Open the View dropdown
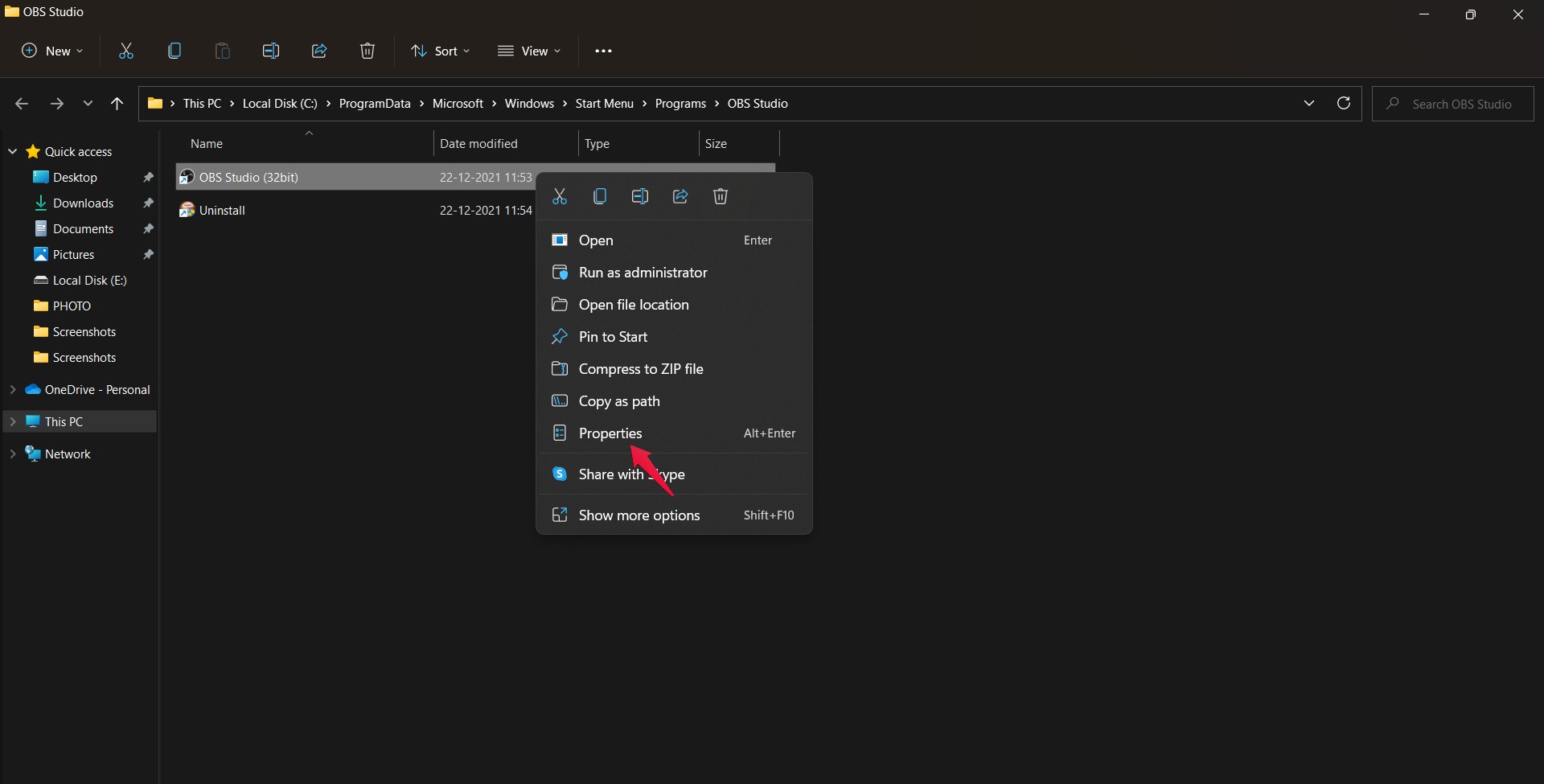The height and width of the screenshot is (784, 1544). coord(529,51)
